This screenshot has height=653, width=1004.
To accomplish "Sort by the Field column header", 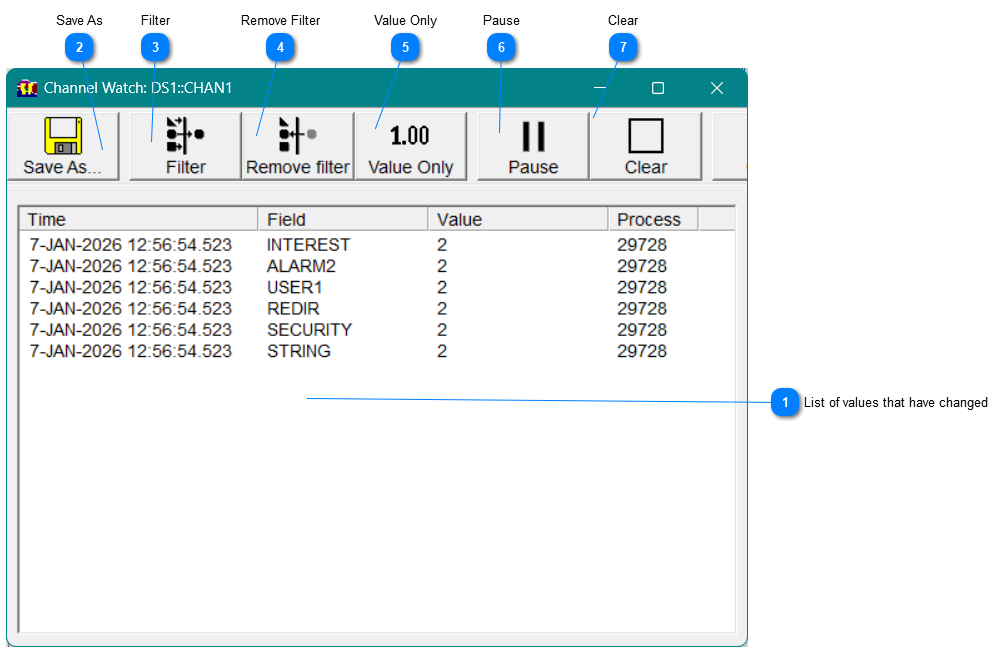I will [343, 220].
